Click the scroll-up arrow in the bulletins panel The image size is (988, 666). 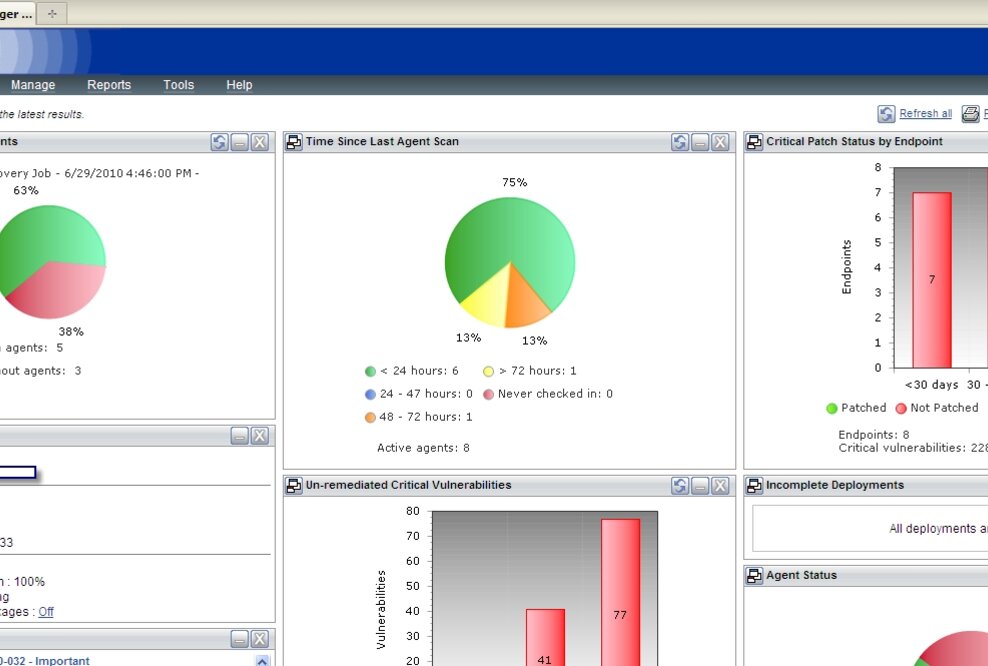point(261,660)
